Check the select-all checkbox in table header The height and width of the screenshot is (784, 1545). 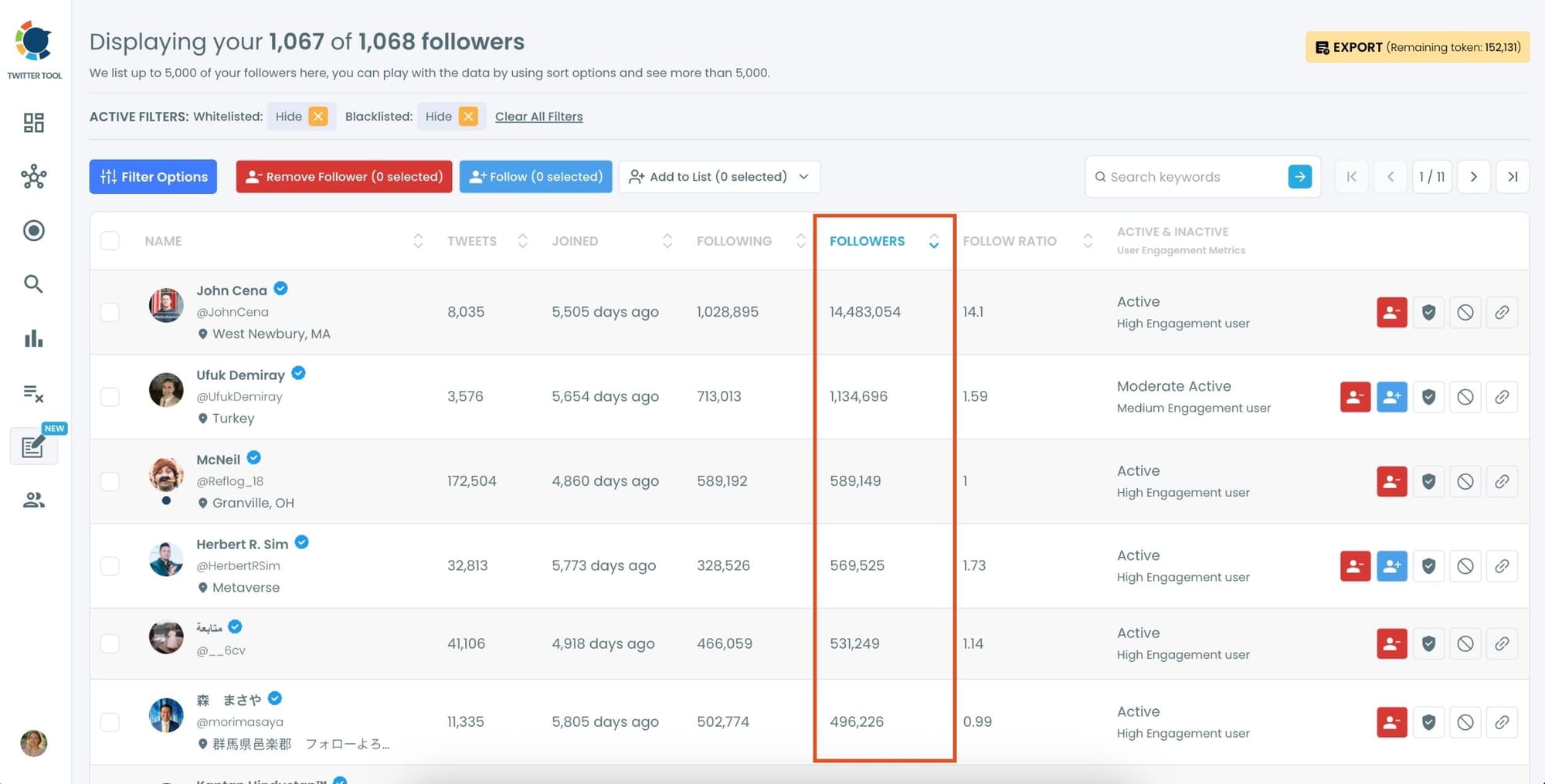point(110,240)
